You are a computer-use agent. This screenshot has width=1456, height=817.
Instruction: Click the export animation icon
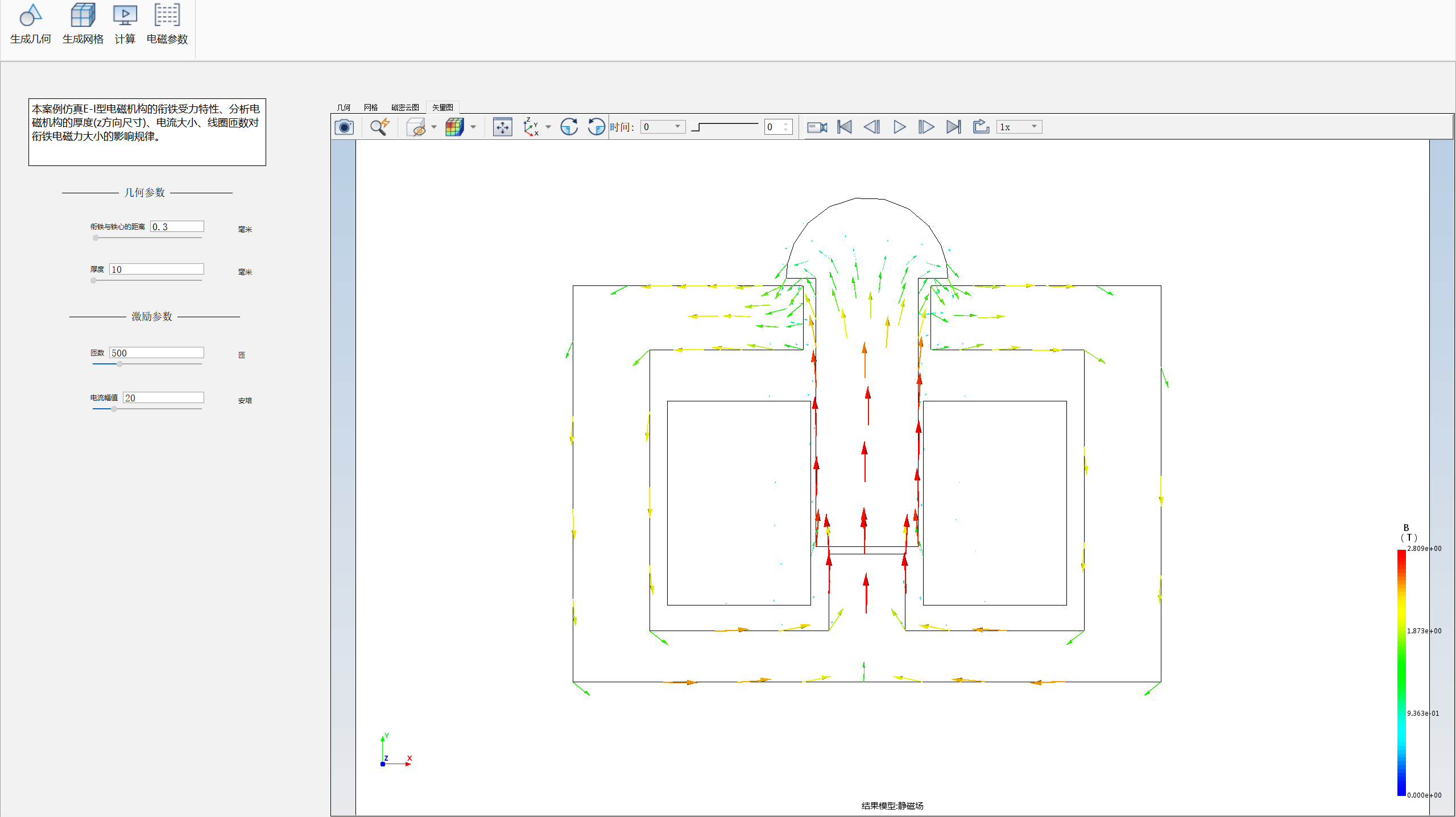[981, 127]
